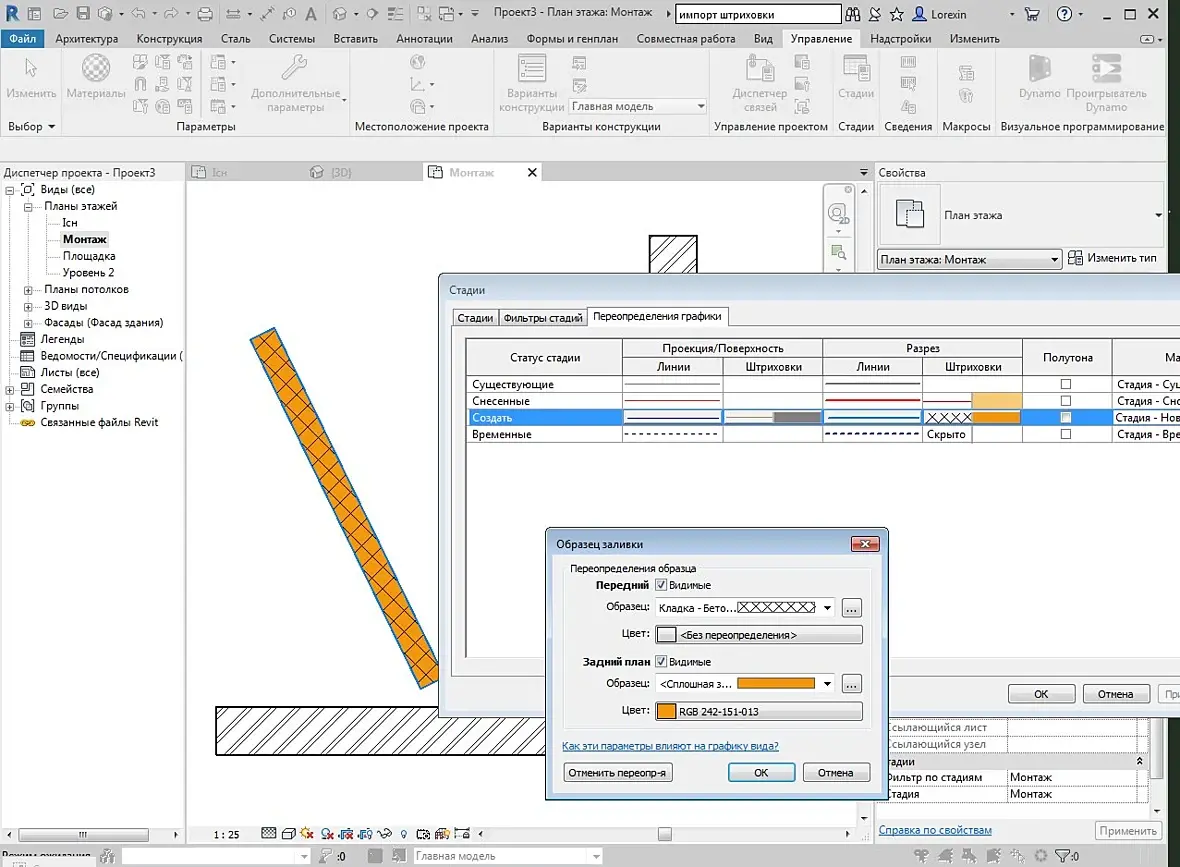The height and width of the screenshot is (867, 1180).
Task: Click the orange RGB 242-151-013 color button
Action: point(758,712)
